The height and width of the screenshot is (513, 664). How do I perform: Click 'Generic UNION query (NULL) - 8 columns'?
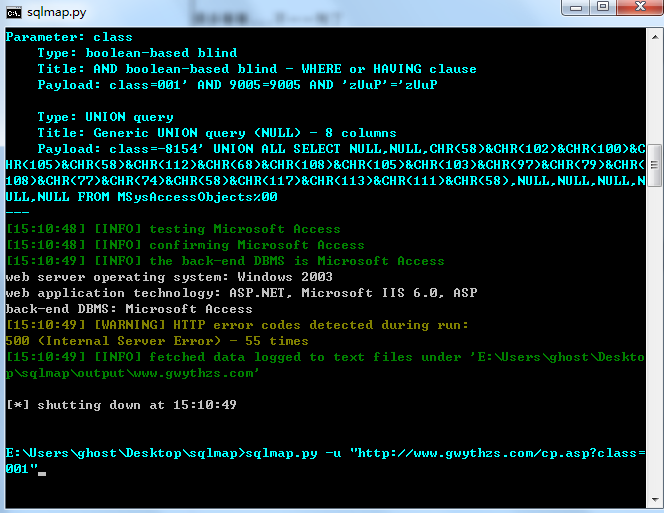click(x=245, y=133)
